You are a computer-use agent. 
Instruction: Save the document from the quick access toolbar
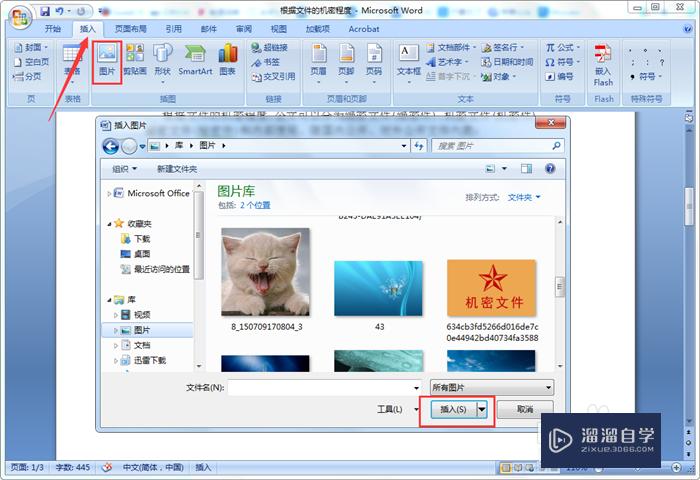coord(45,10)
